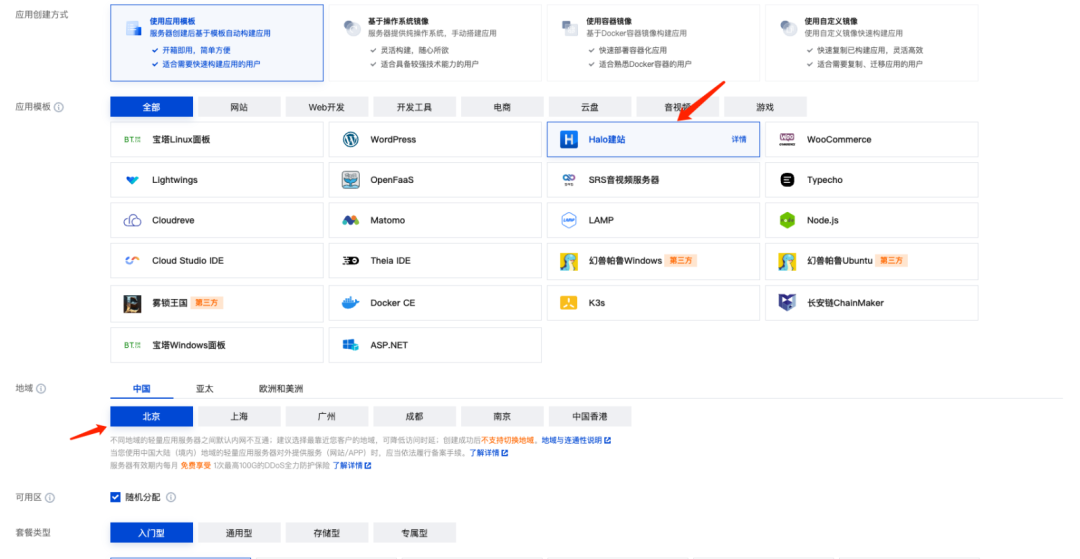
Task: Select the 广州 region button
Action: [326, 416]
